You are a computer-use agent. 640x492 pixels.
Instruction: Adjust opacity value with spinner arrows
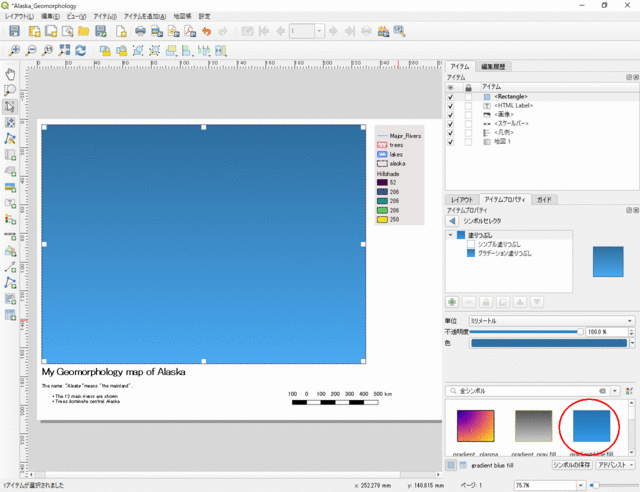[631, 332]
